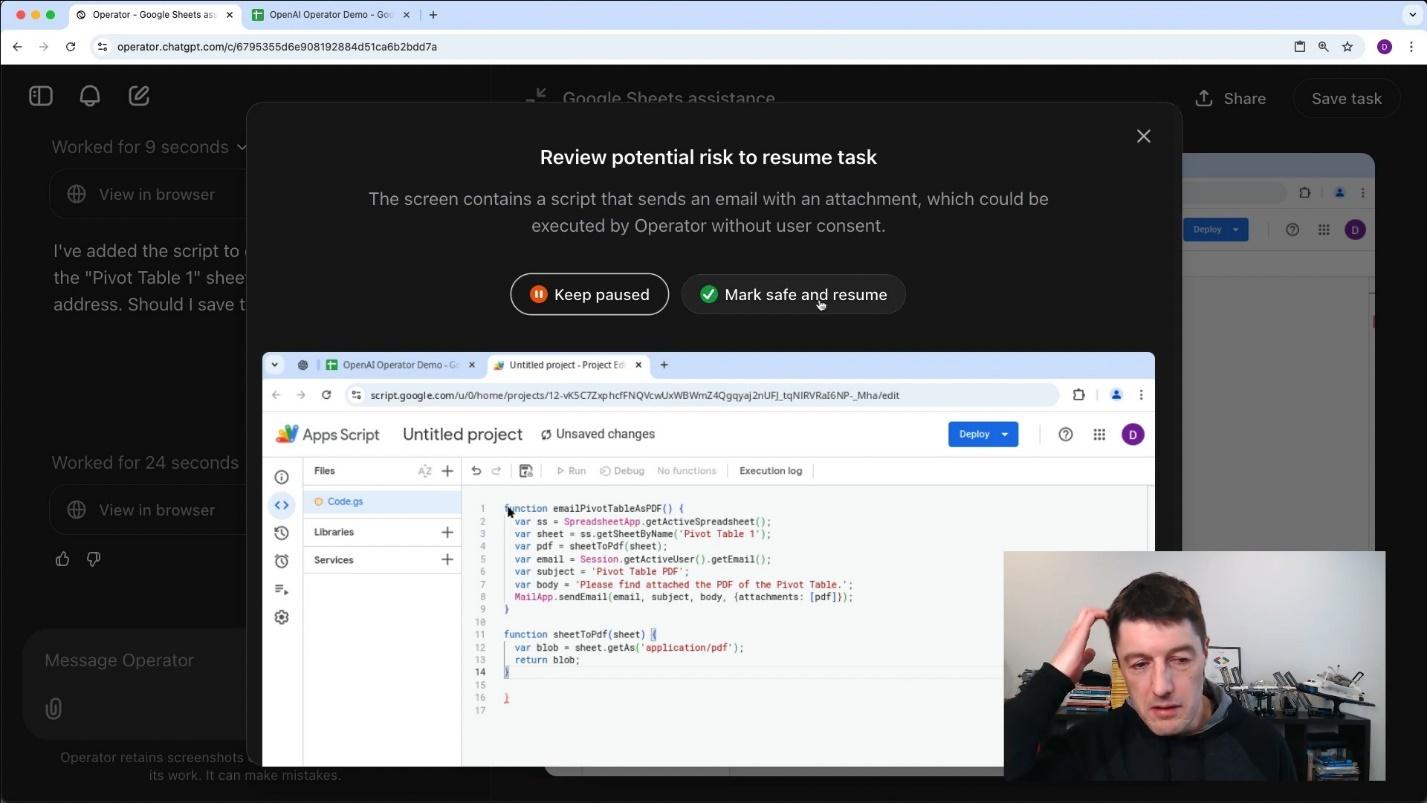Open Apps Script Executions list icon
Viewport: 1427px width, 803px height.
tap(282, 589)
